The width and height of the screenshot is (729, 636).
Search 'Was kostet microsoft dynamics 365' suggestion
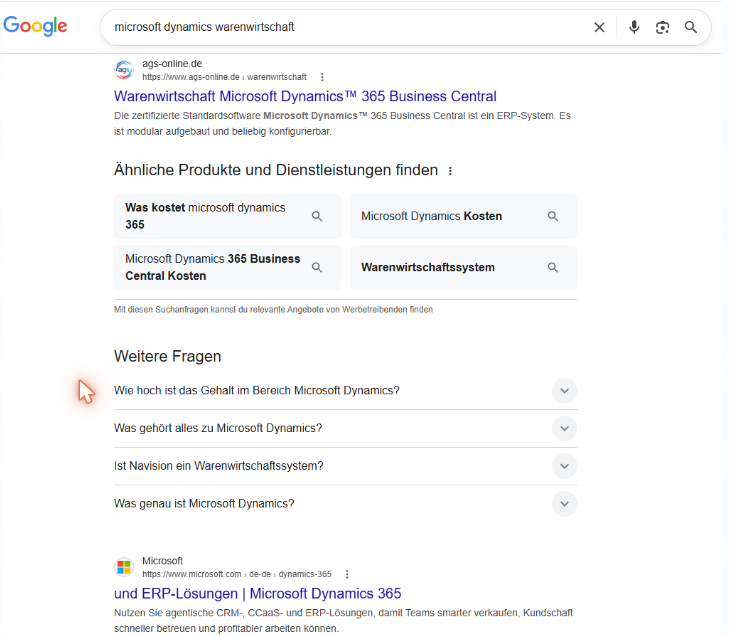pos(227,216)
